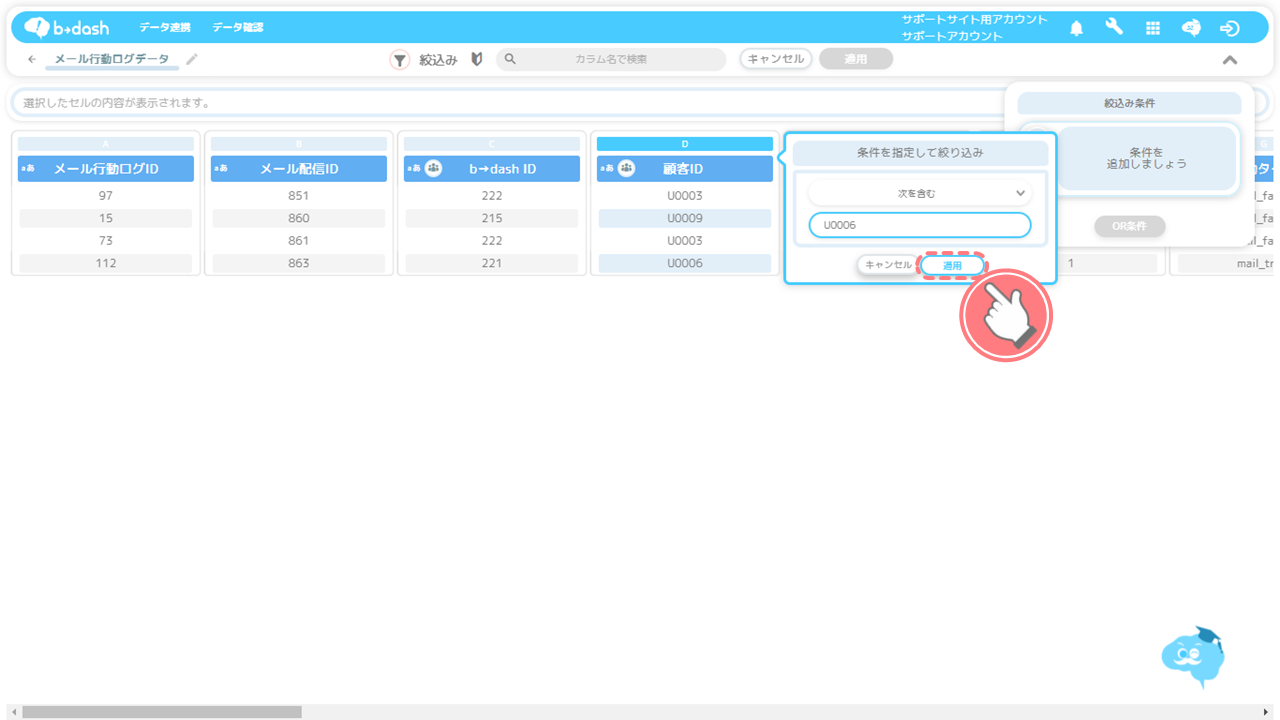Click the magnifier icon in the column search
Screen dimensions: 1280x720
510,60
